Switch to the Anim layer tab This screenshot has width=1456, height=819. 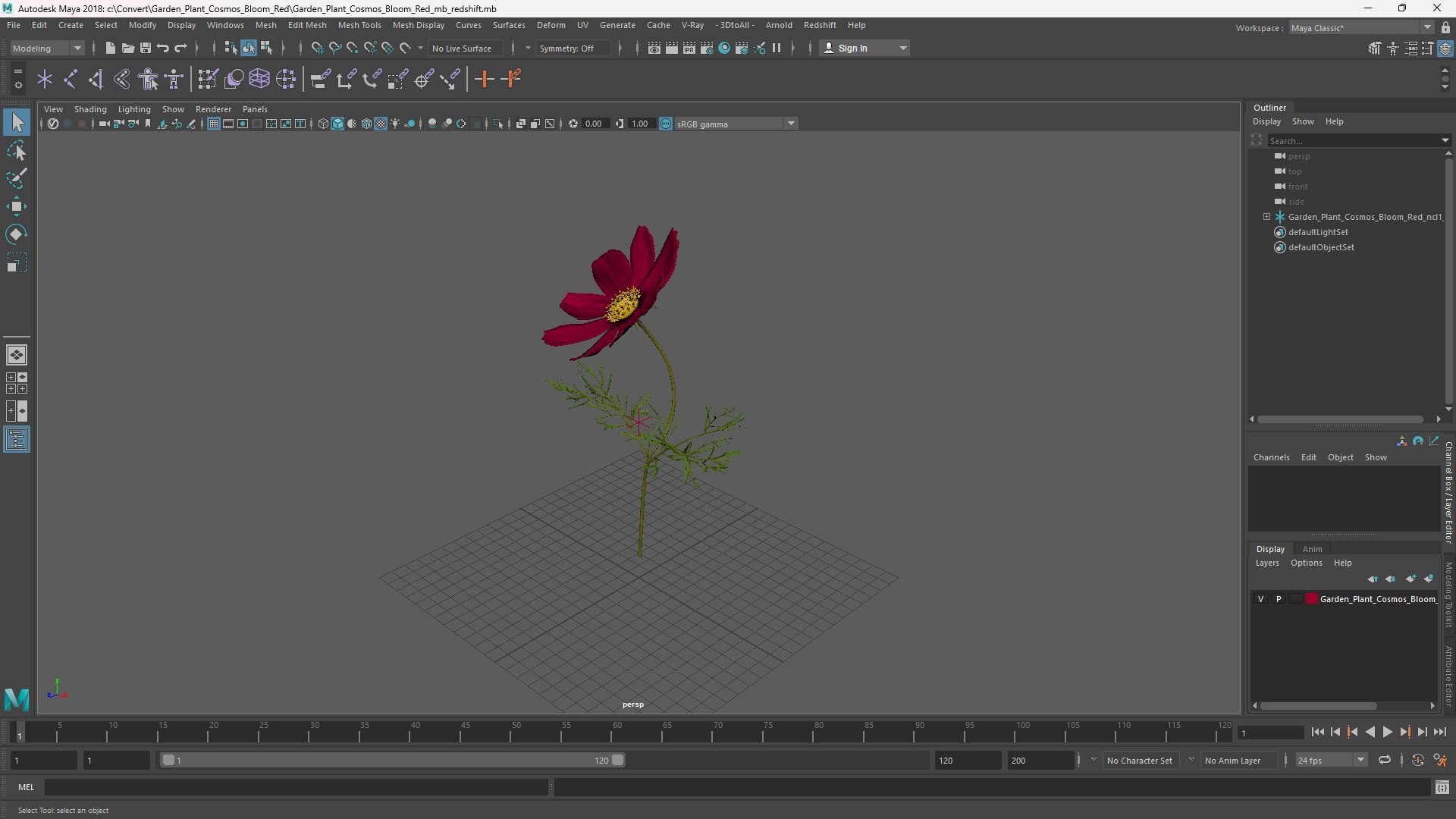click(x=1312, y=549)
